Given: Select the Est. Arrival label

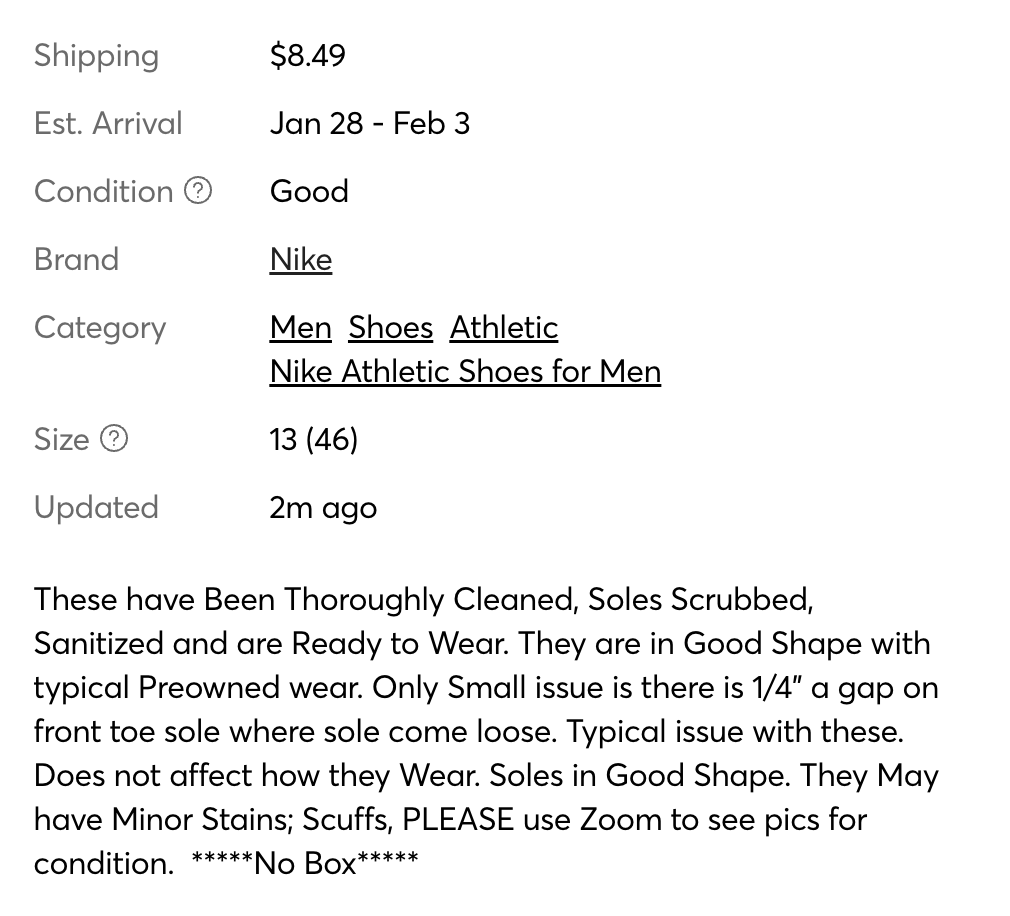Looking at the screenshot, I should pos(108,123).
